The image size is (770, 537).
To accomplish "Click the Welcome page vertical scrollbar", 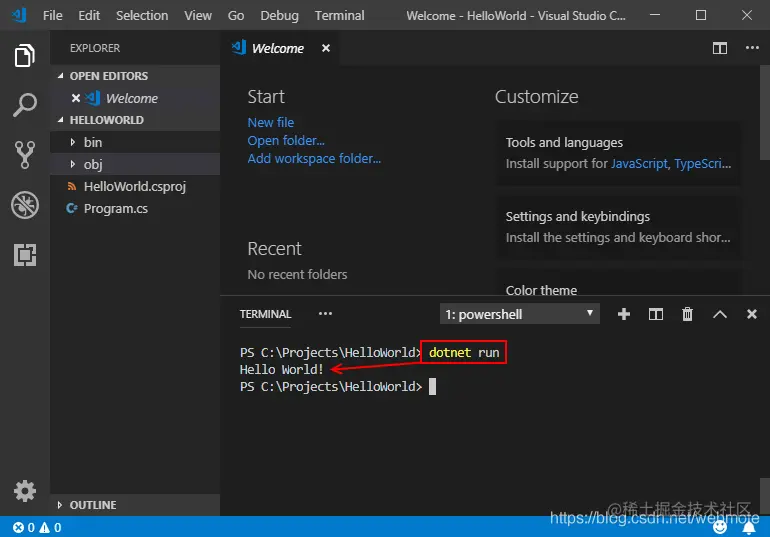I will (x=765, y=113).
